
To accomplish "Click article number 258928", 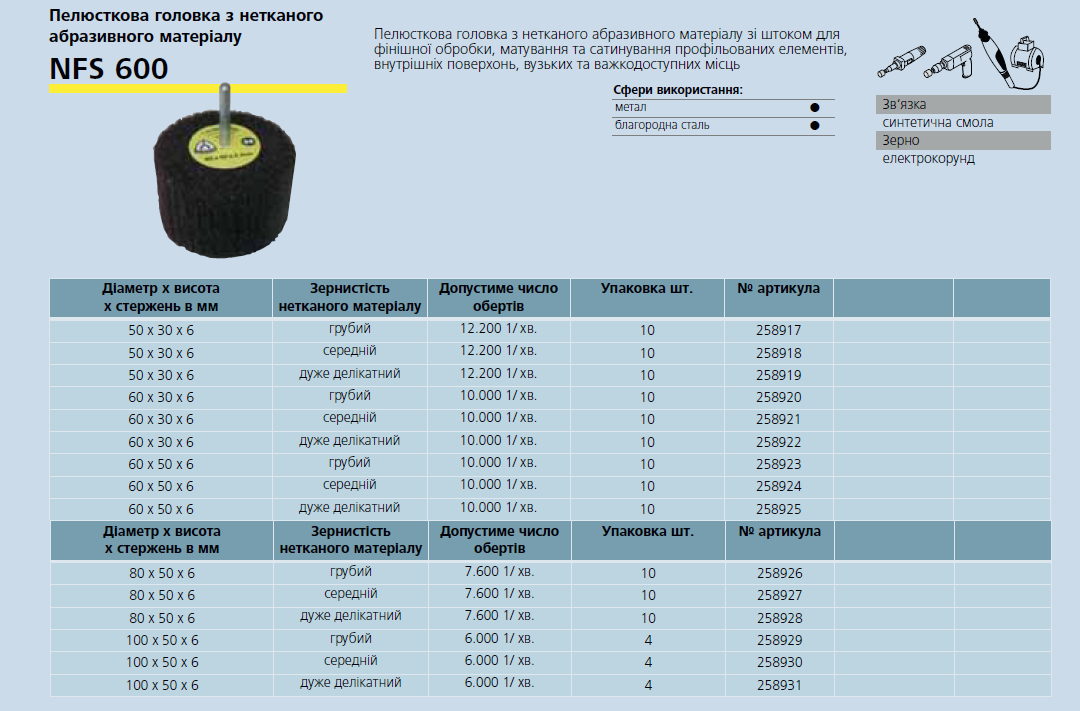I will pos(780,618).
